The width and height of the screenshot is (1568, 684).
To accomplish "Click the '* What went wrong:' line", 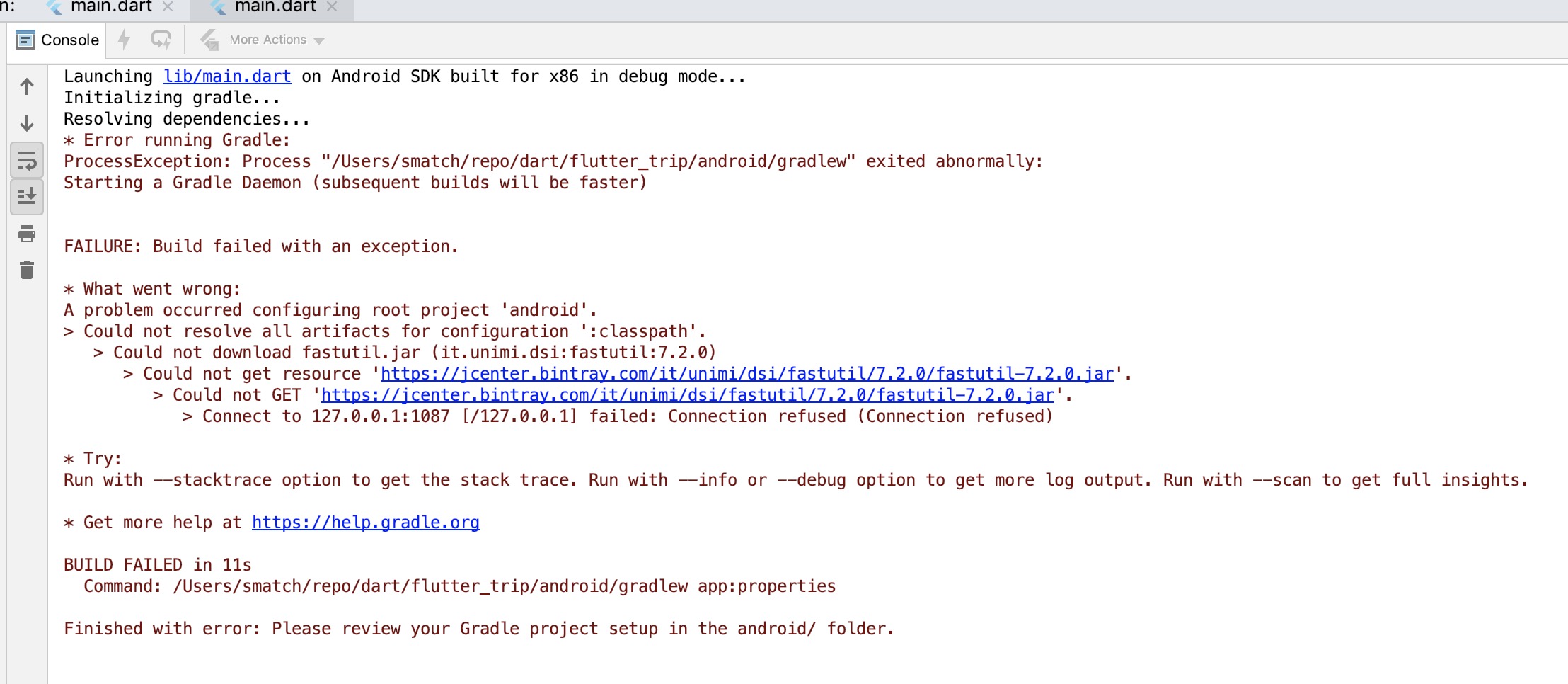I will click(x=152, y=289).
